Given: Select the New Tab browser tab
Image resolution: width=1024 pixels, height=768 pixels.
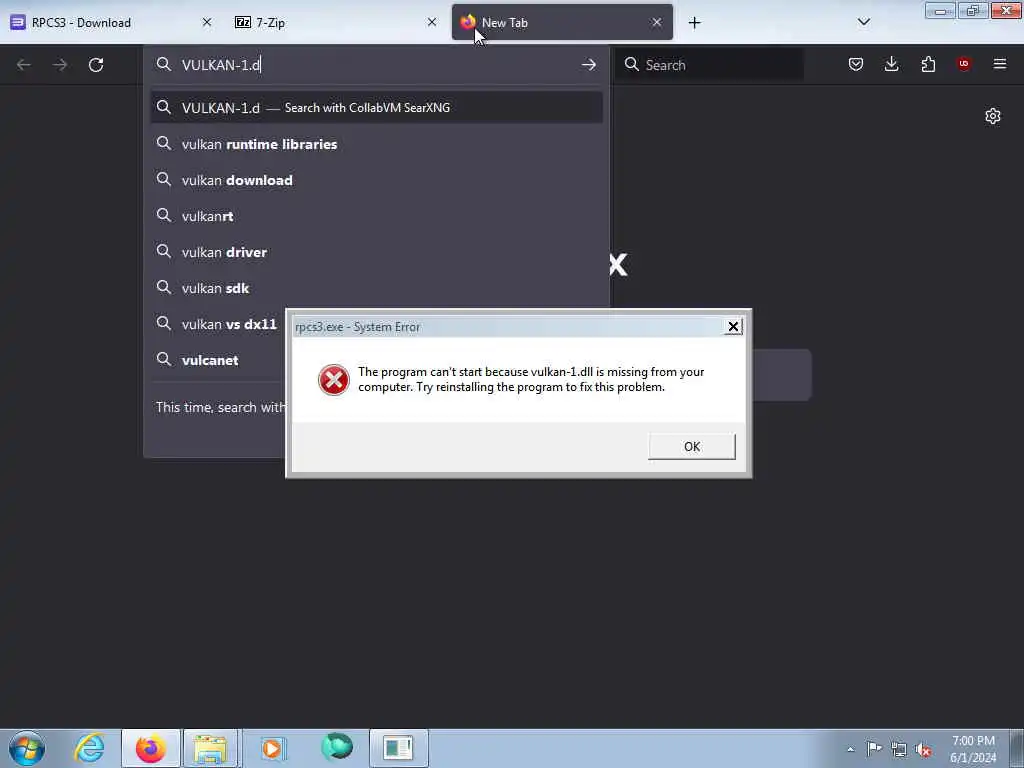Looking at the screenshot, I should coord(562,22).
